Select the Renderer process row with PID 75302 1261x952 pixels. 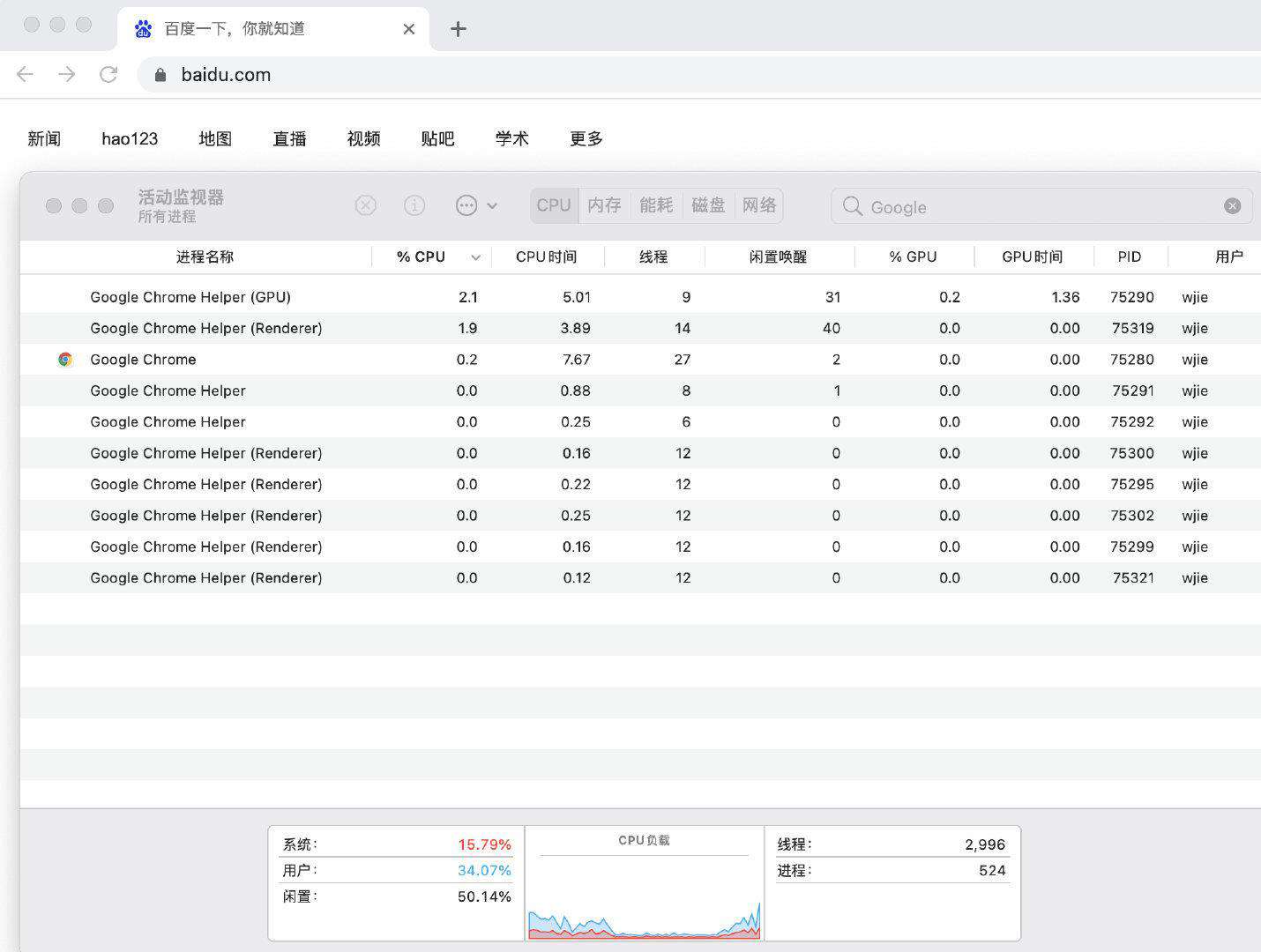(640, 516)
